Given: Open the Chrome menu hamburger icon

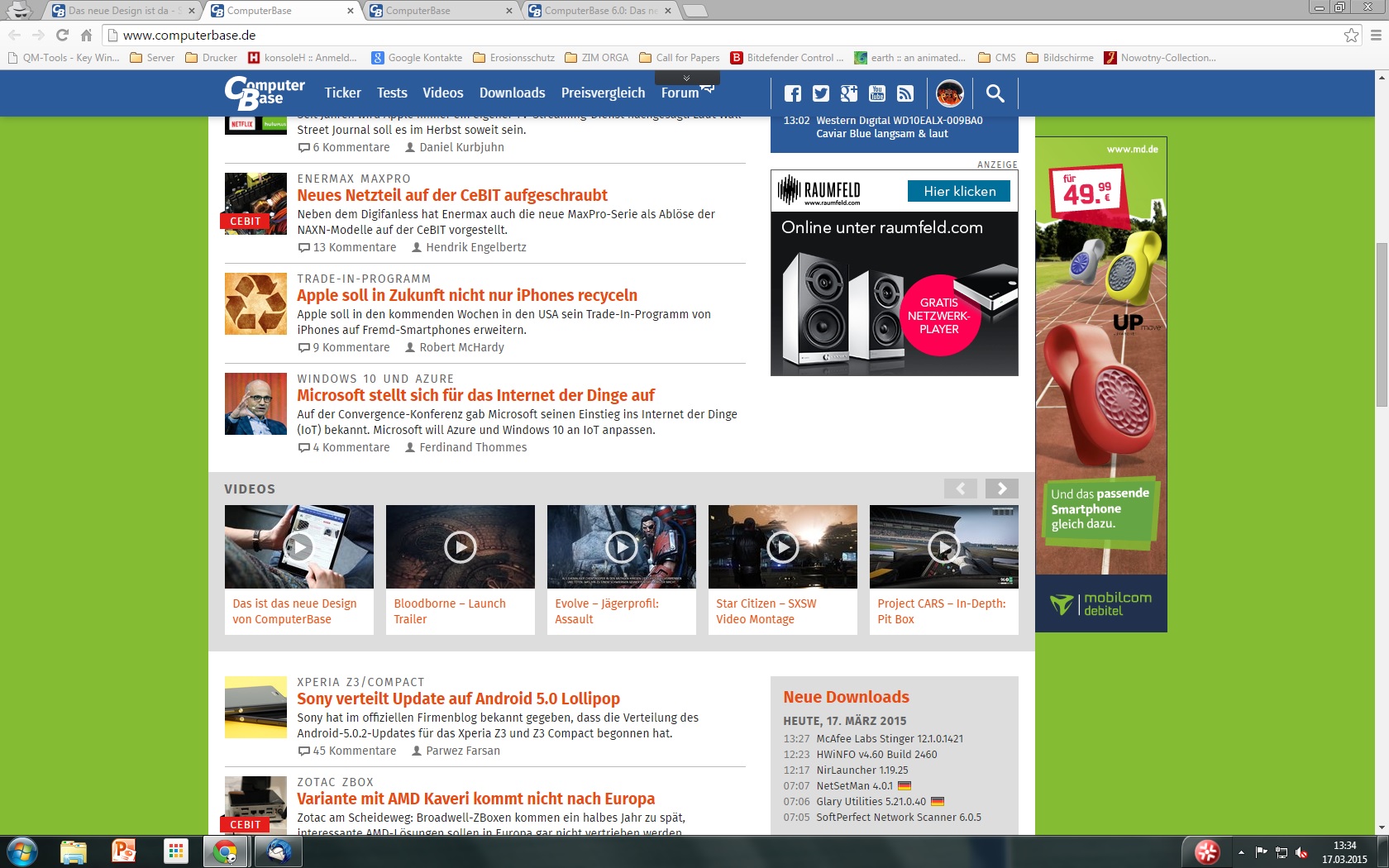Looking at the screenshot, I should (x=1376, y=35).
